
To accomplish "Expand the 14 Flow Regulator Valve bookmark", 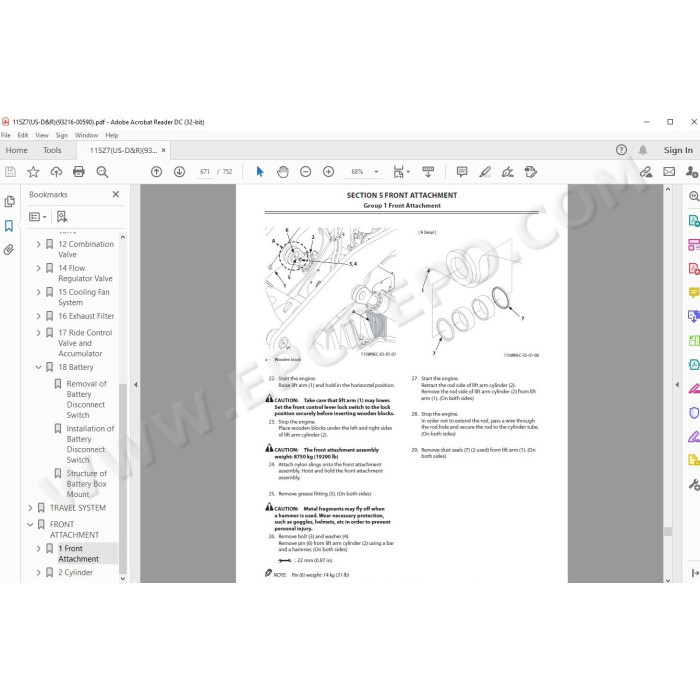I will click(38, 268).
